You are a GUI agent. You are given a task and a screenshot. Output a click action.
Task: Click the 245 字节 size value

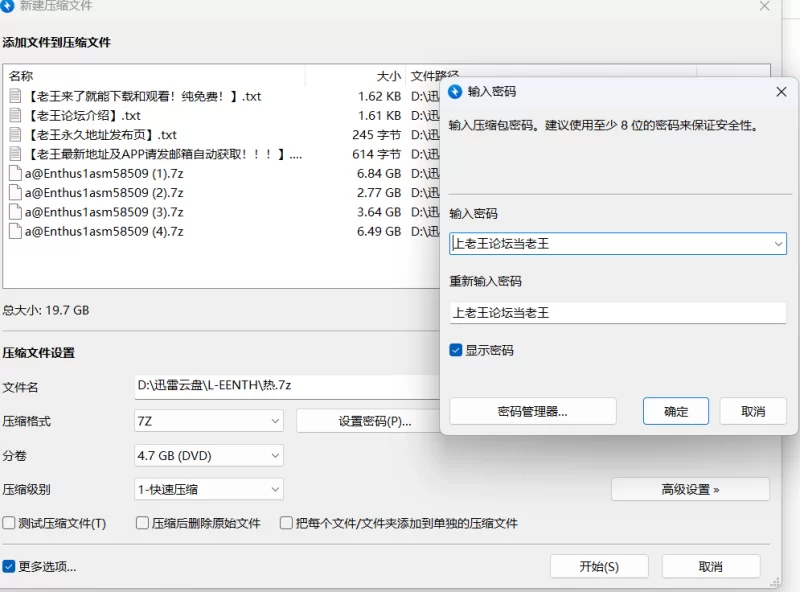377,135
